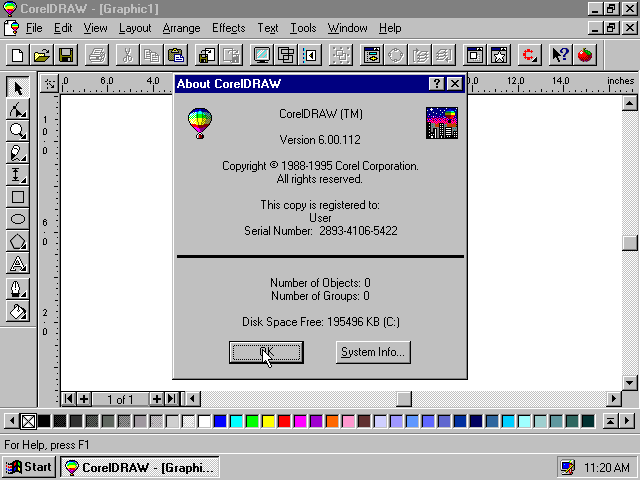Viewport: 640px width, 480px height.
Task: Click the Group objects toolbar icon
Action: 341,55
